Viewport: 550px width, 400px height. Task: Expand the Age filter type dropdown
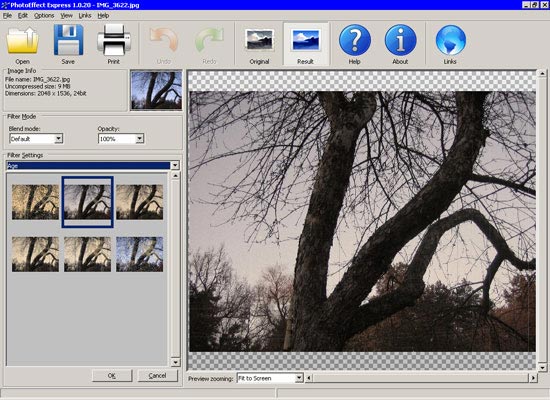tap(175, 165)
